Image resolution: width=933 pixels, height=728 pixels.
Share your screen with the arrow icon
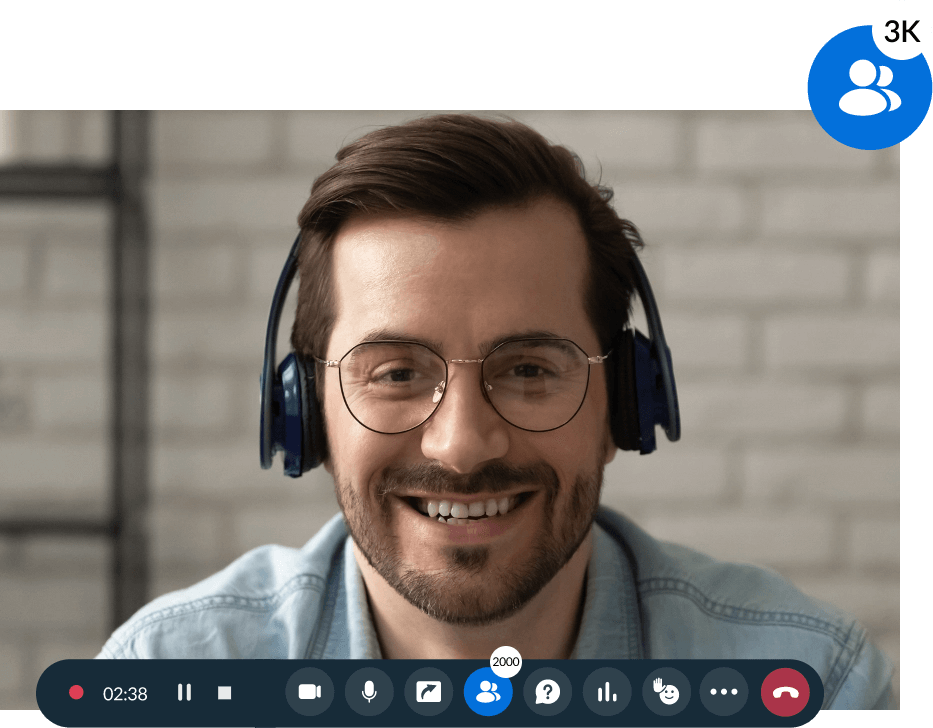pos(428,691)
